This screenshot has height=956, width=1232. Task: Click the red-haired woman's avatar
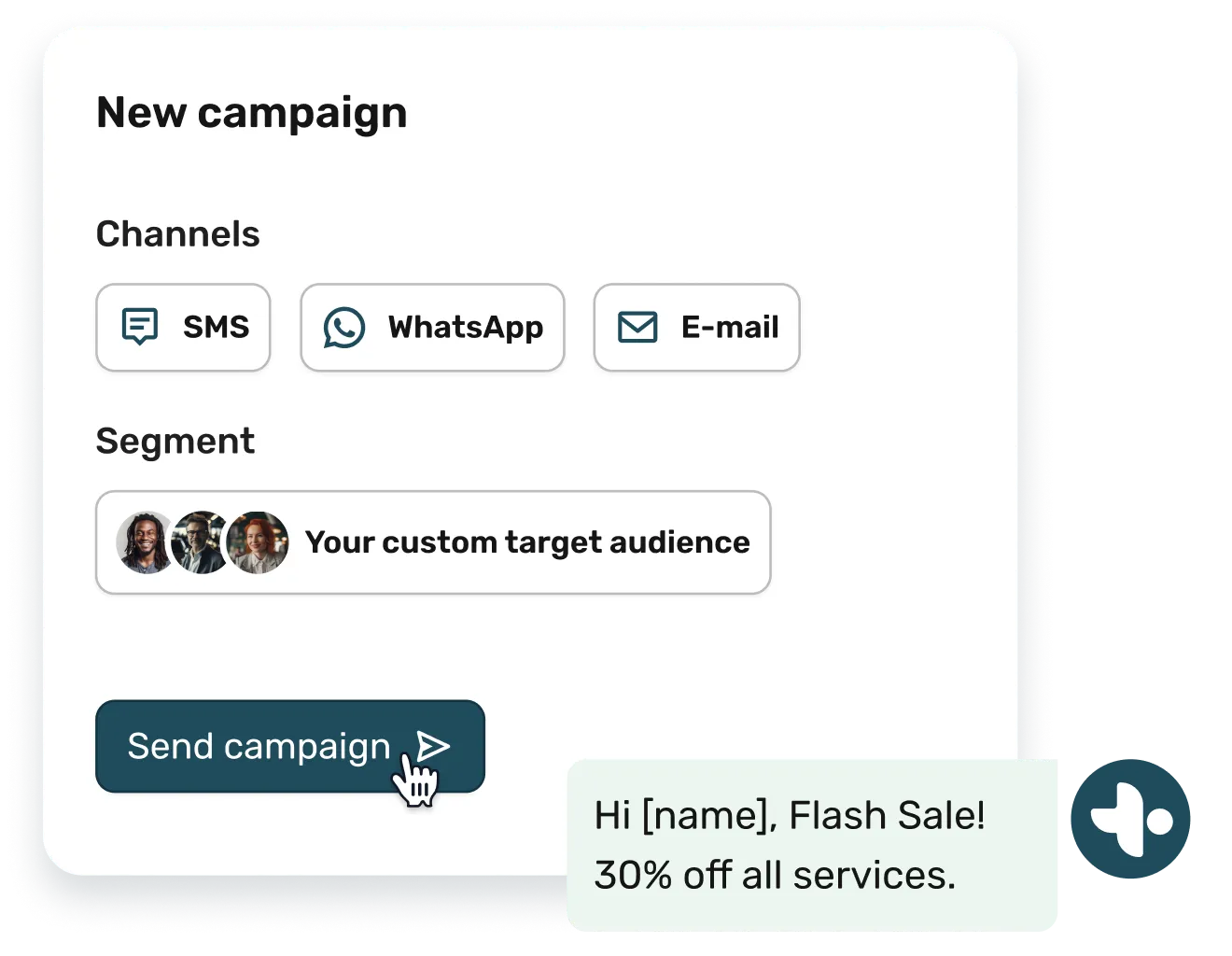[x=257, y=541]
